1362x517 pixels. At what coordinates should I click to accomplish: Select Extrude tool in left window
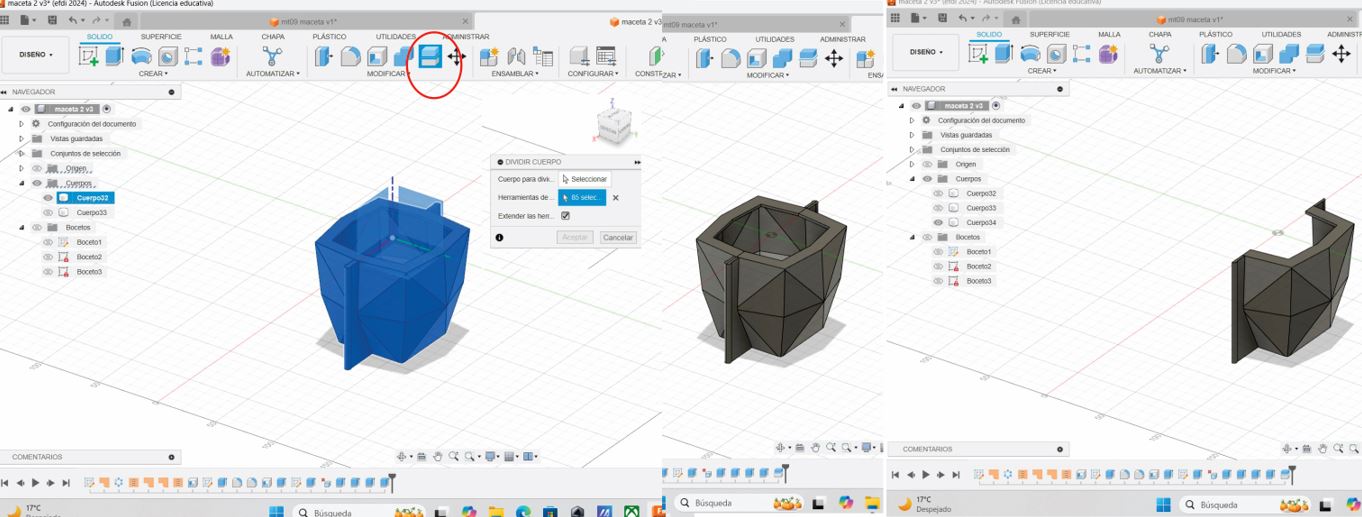point(115,57)
